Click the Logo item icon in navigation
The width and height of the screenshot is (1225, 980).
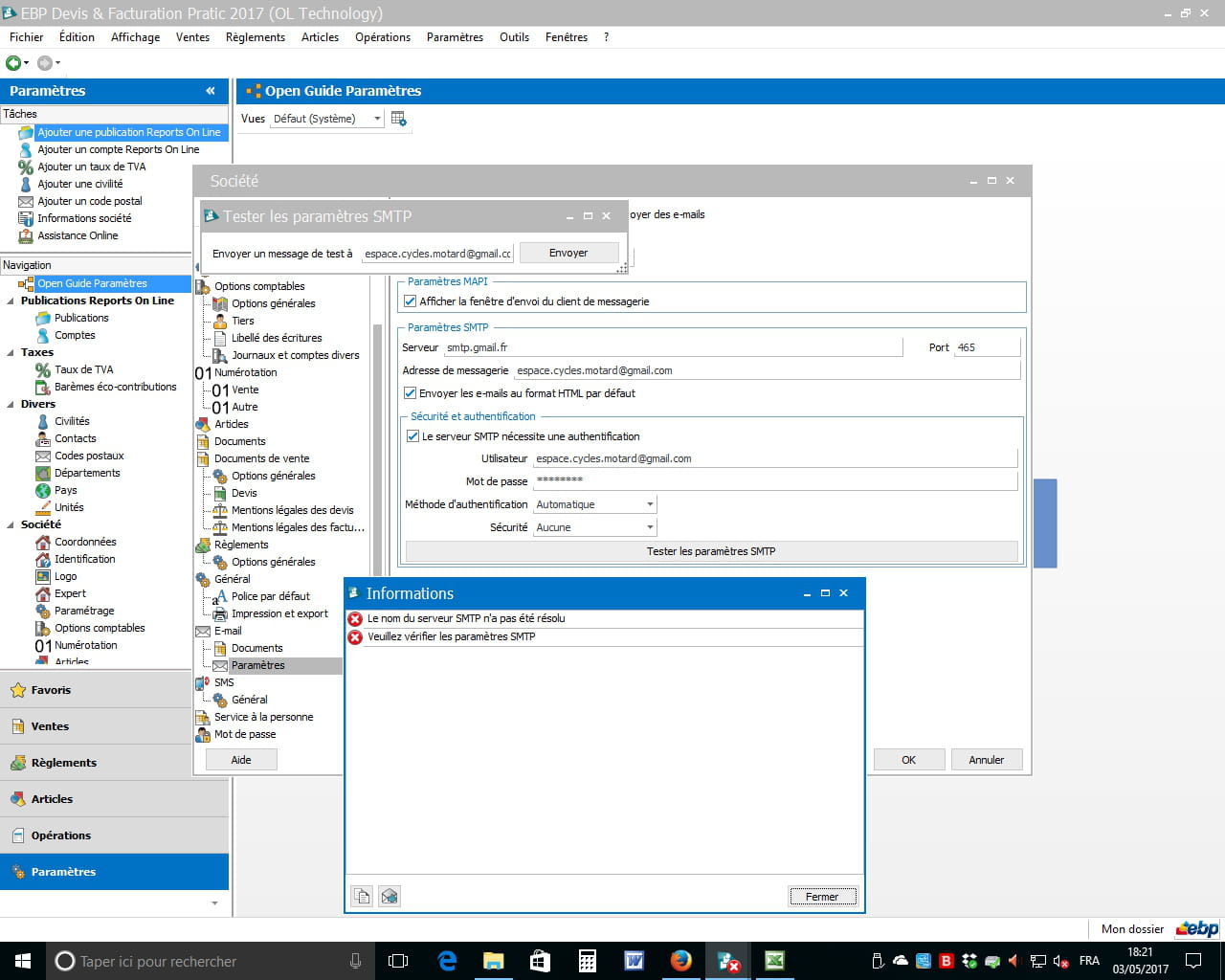[x=43, y=576]
